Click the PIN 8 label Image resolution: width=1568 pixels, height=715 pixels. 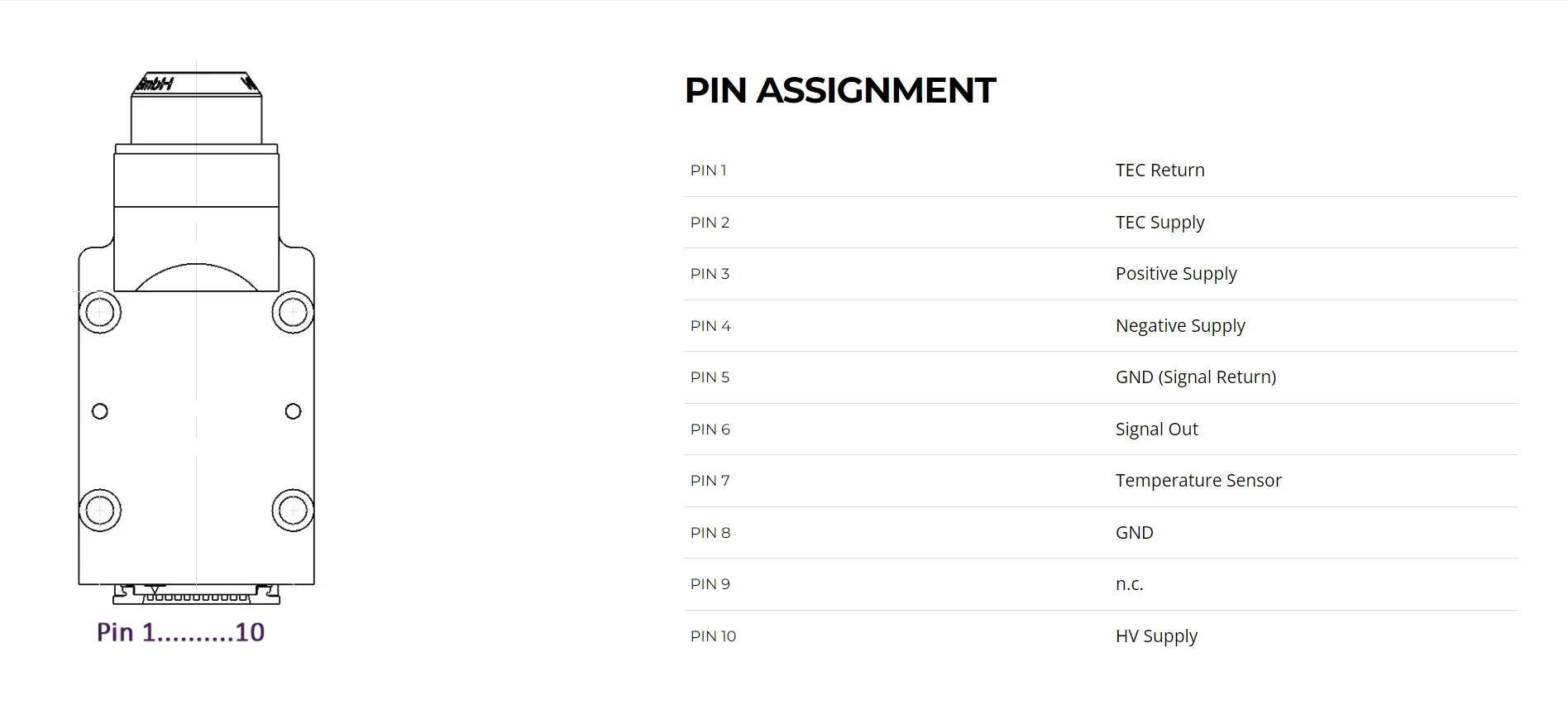click(710, 533)
